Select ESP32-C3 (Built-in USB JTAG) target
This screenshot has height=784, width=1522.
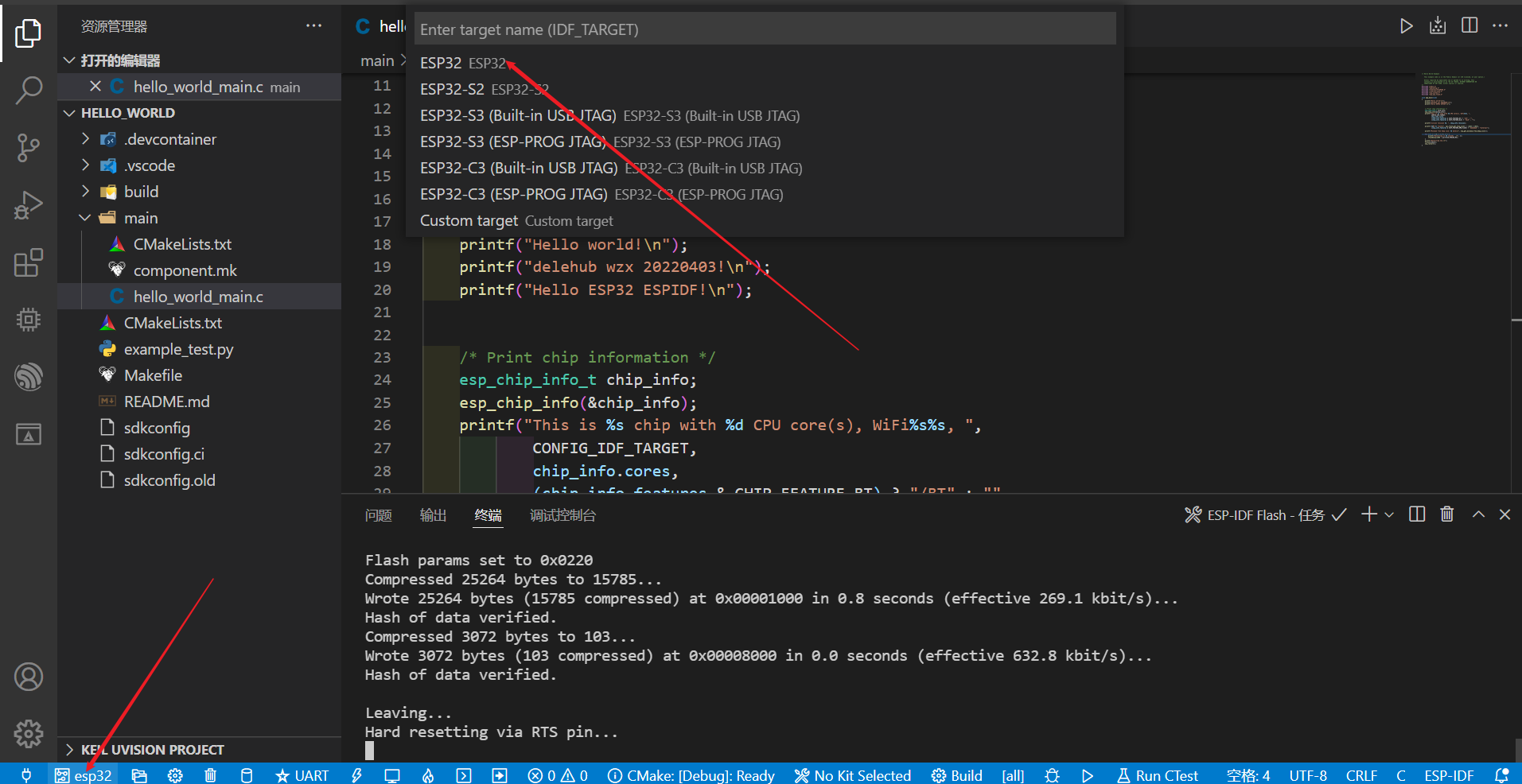point(765,168)
